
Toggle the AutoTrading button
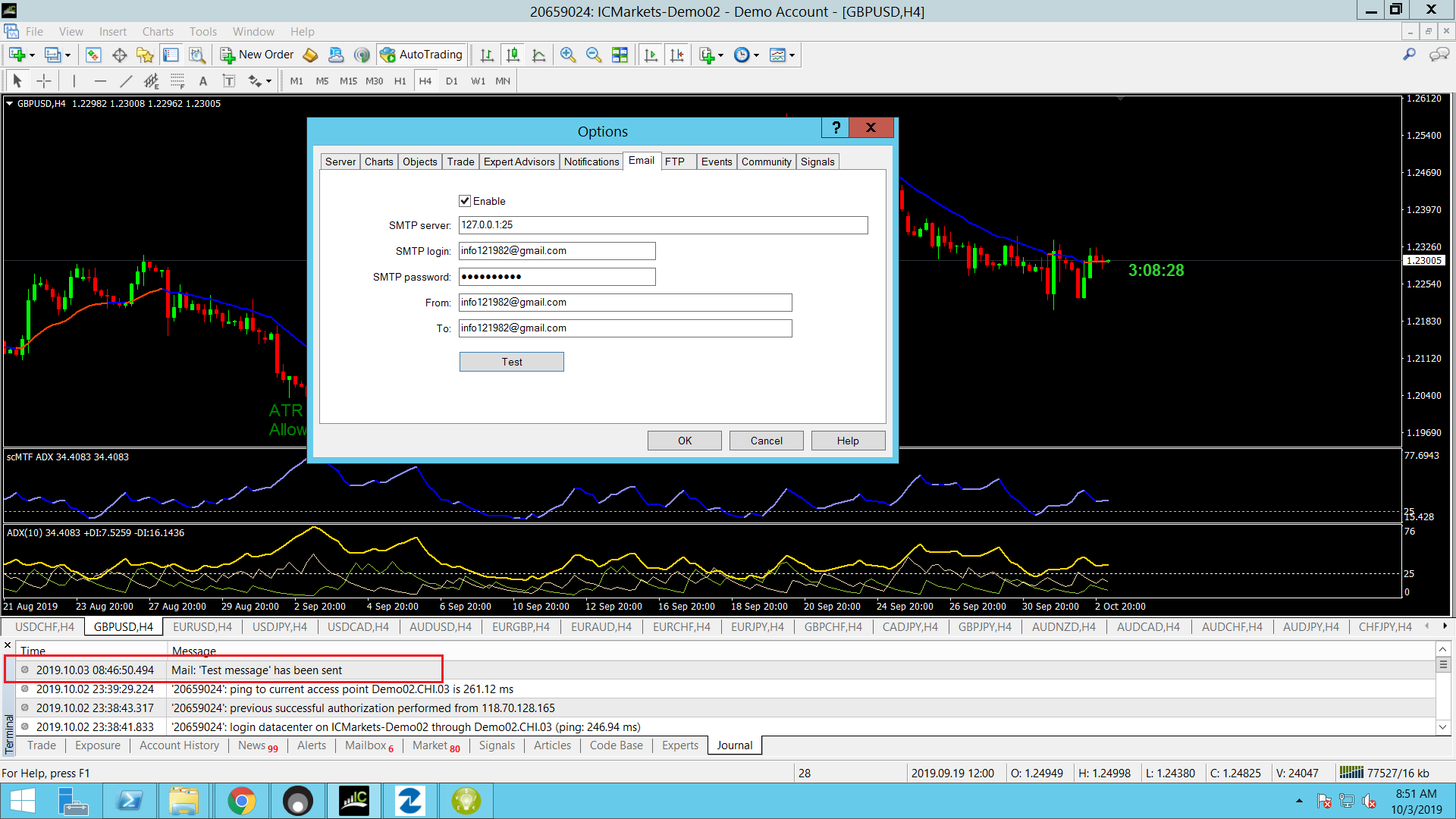tap(422, 55)
